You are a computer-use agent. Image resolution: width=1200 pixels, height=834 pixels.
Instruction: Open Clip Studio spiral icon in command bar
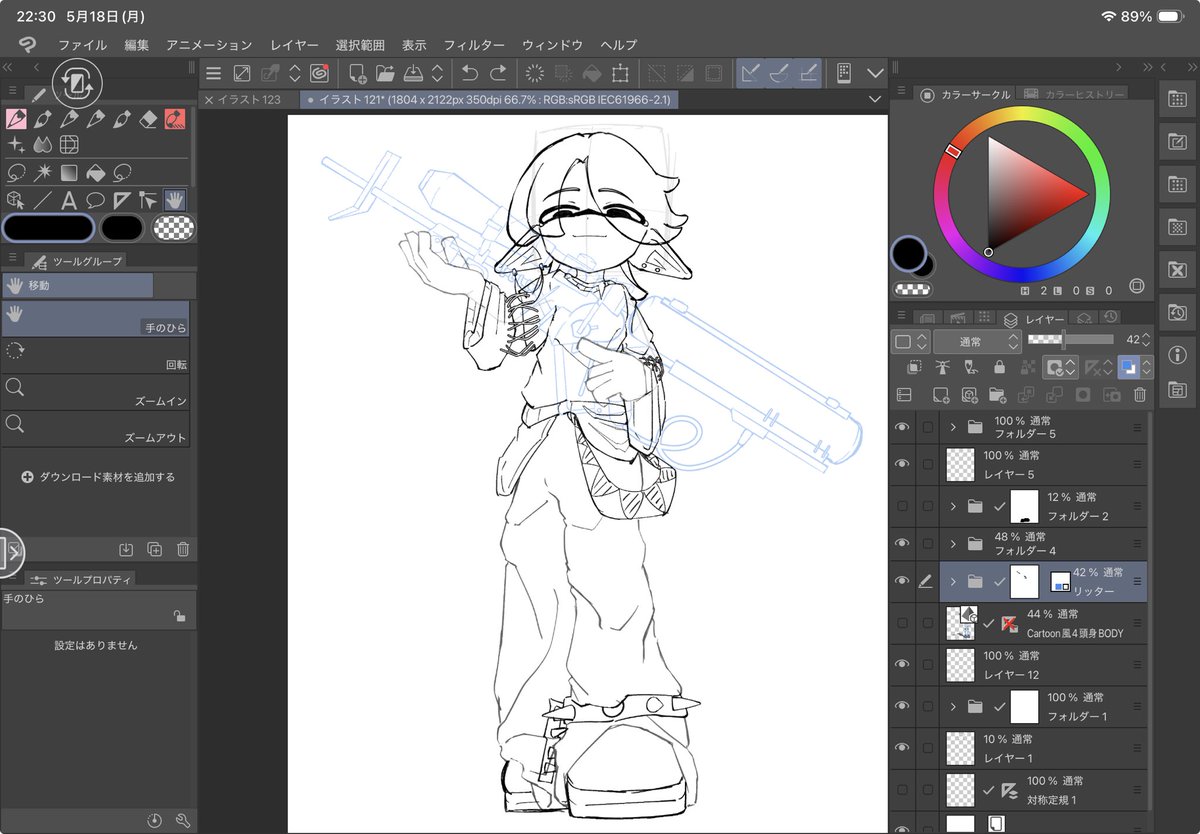(320, 73)
